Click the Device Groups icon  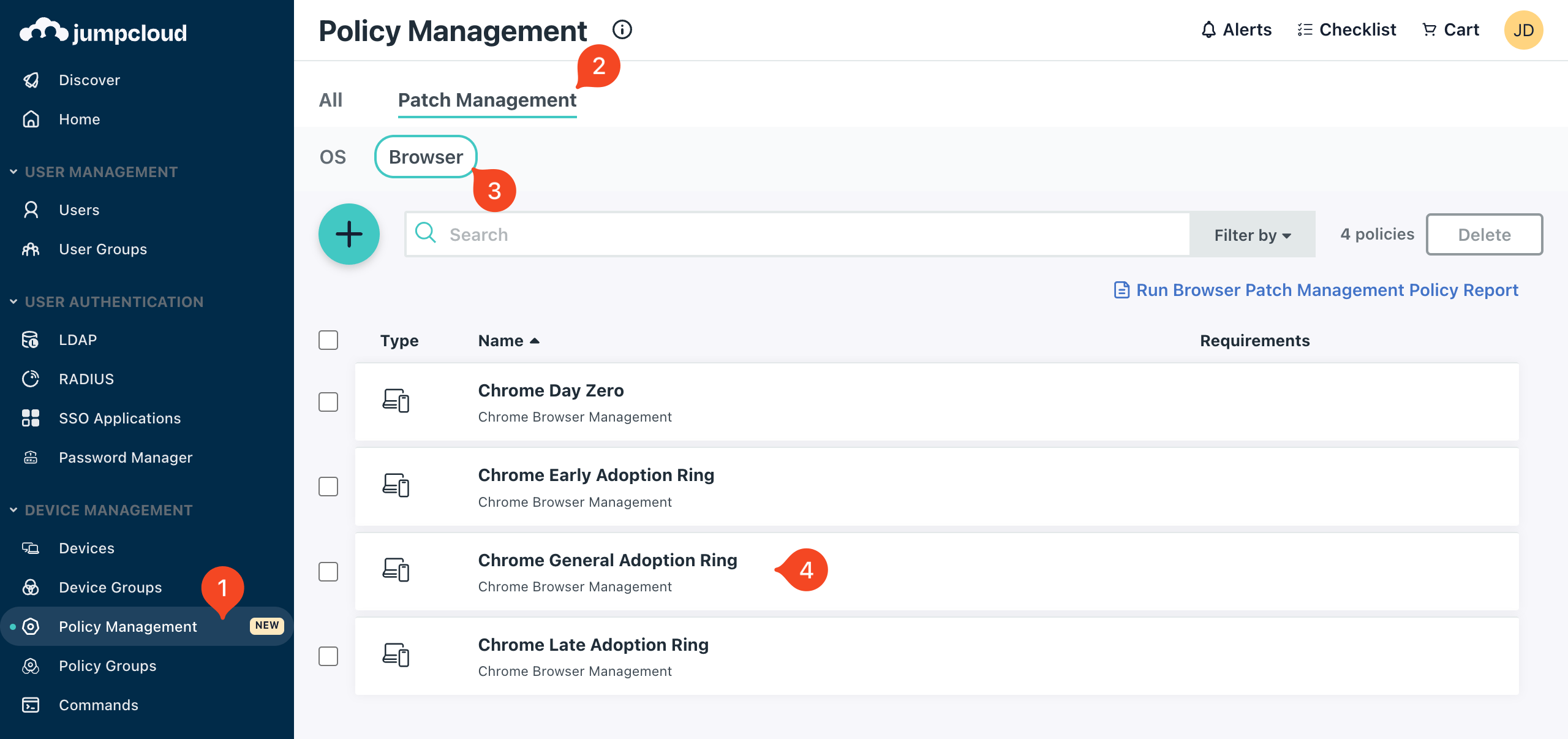coord(31,588)
